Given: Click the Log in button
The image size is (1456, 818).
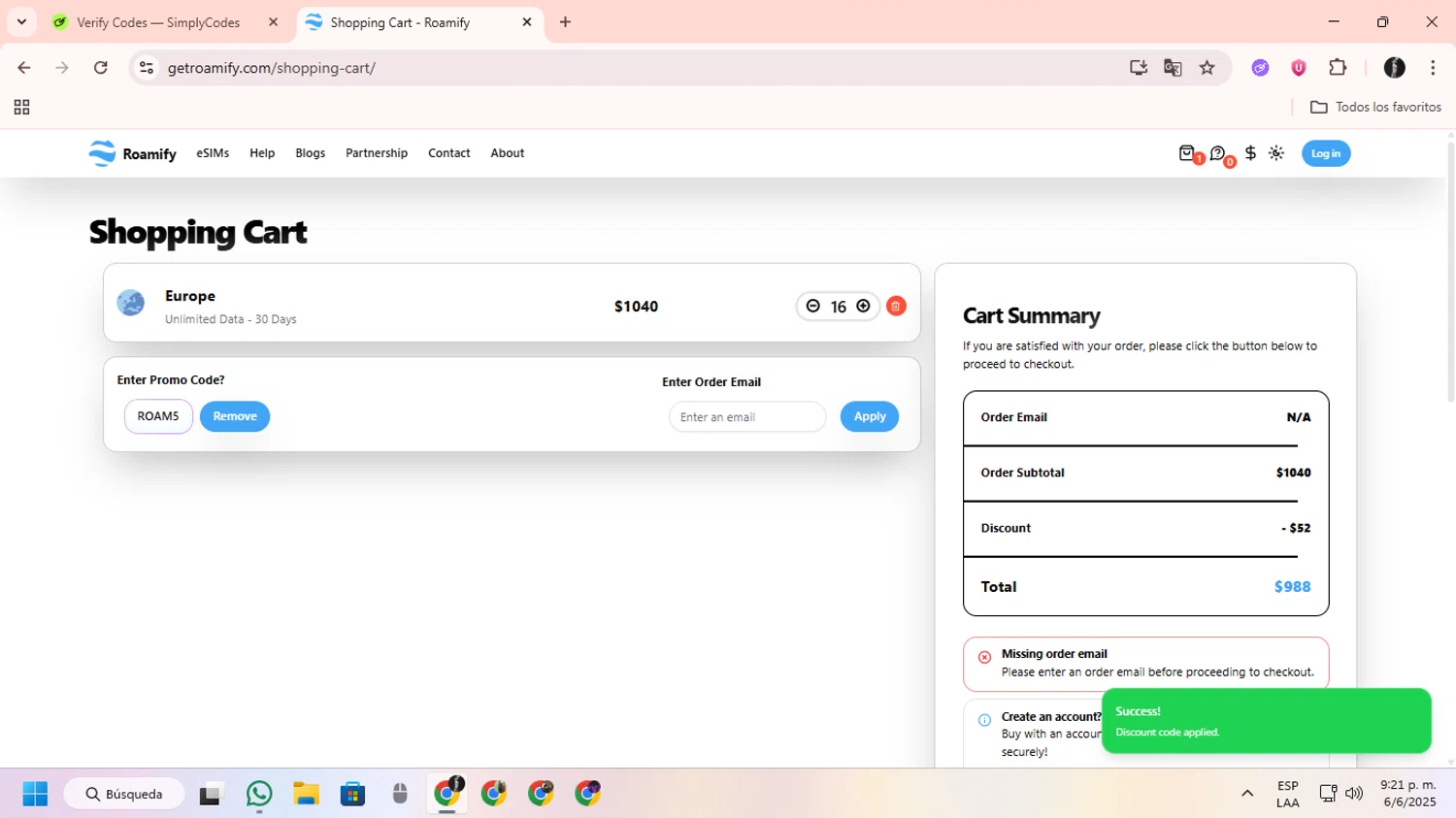Looking at the screenshot, I should (1326, 153).
